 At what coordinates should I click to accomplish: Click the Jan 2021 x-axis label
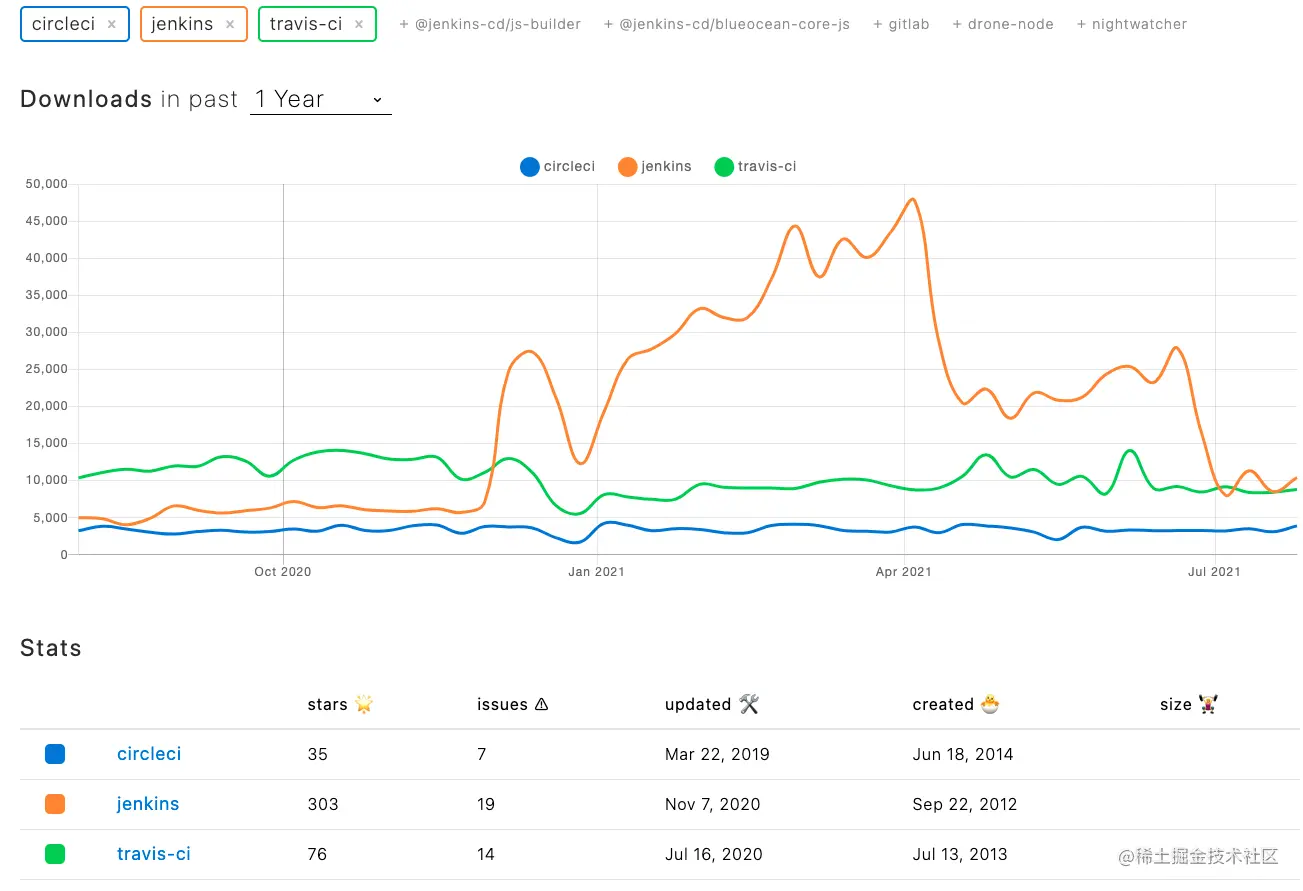[x=596, y=572]
